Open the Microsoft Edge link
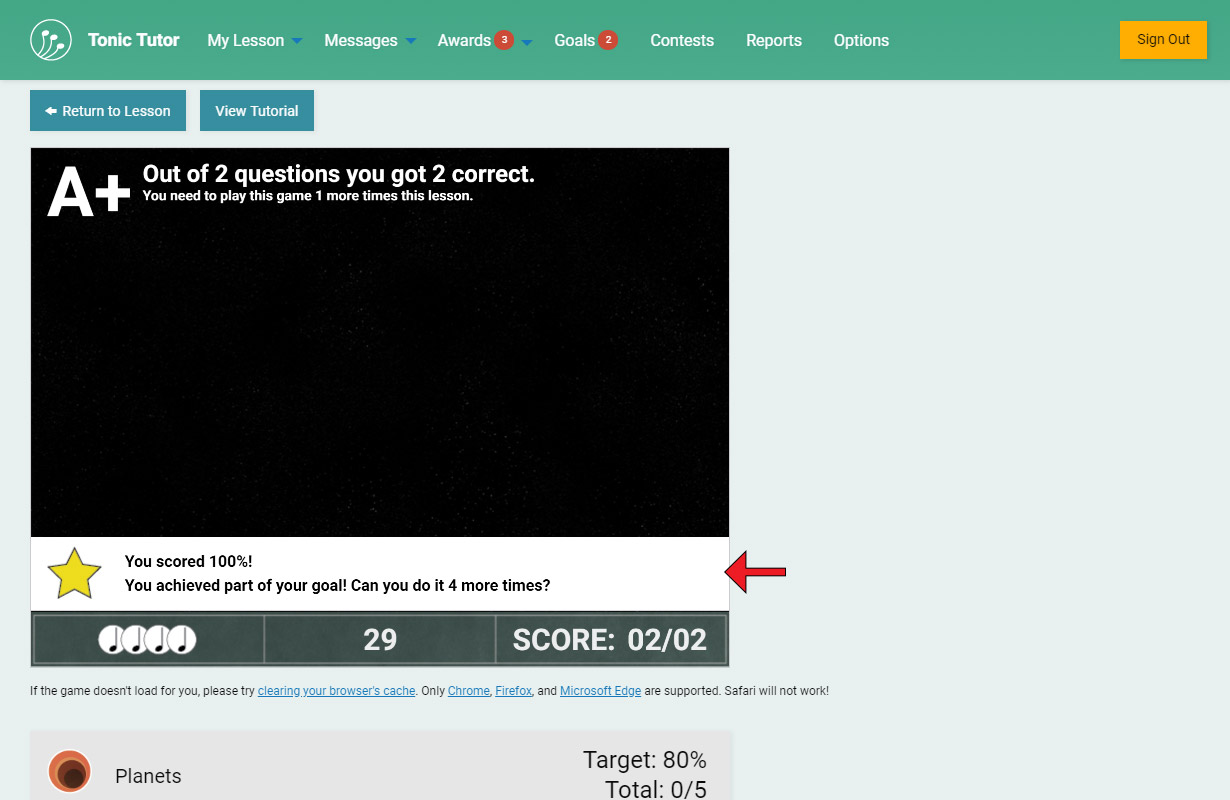This screenshot has width=1230, height=800. [600, 691]
